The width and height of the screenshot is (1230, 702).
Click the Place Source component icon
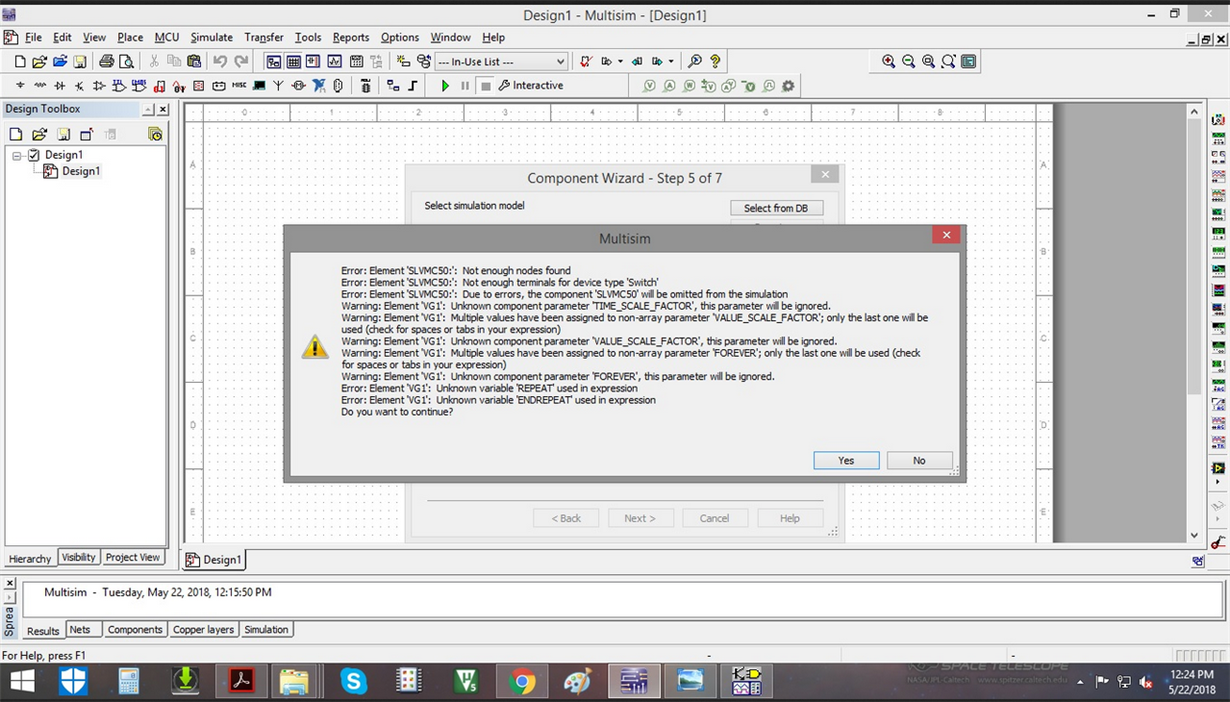click(x=20, y=86)
